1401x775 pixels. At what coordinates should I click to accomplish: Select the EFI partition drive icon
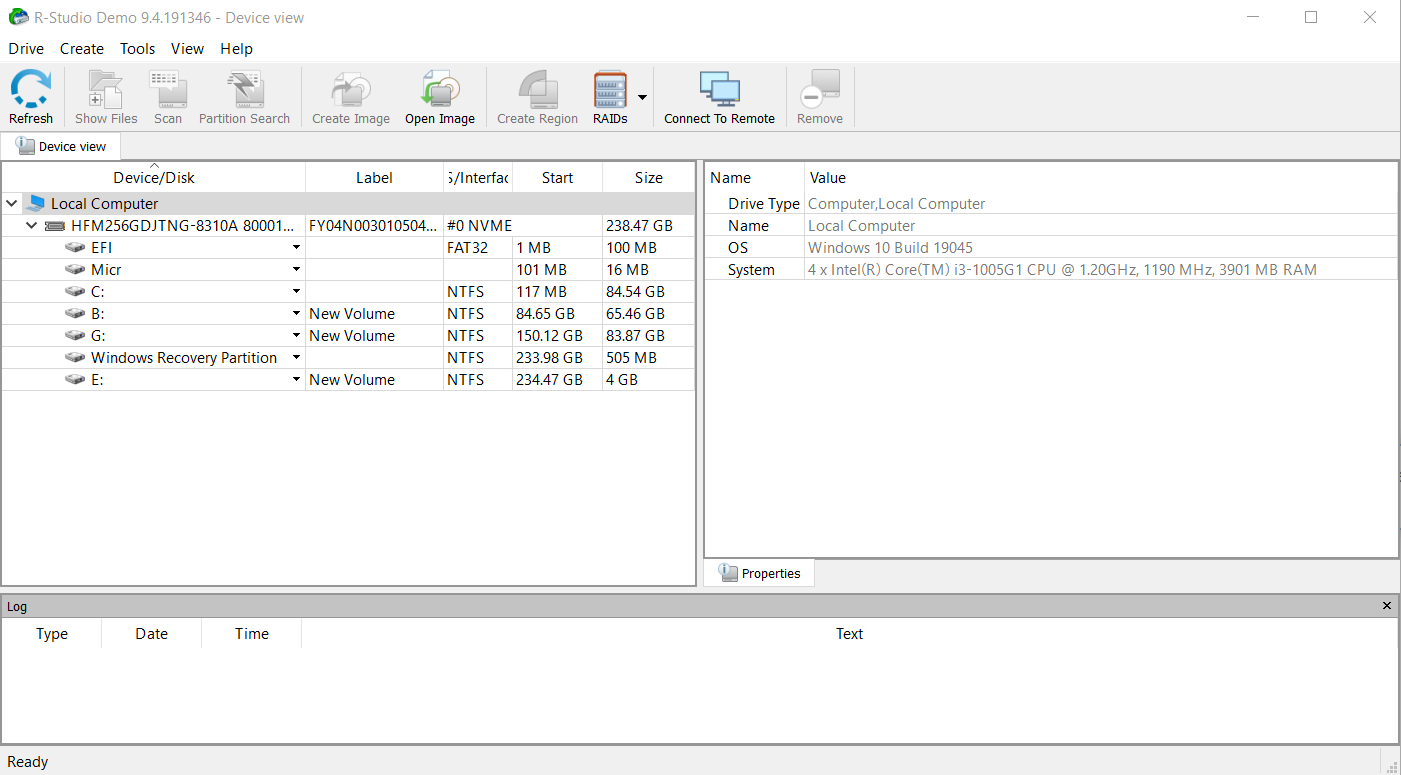75,247
